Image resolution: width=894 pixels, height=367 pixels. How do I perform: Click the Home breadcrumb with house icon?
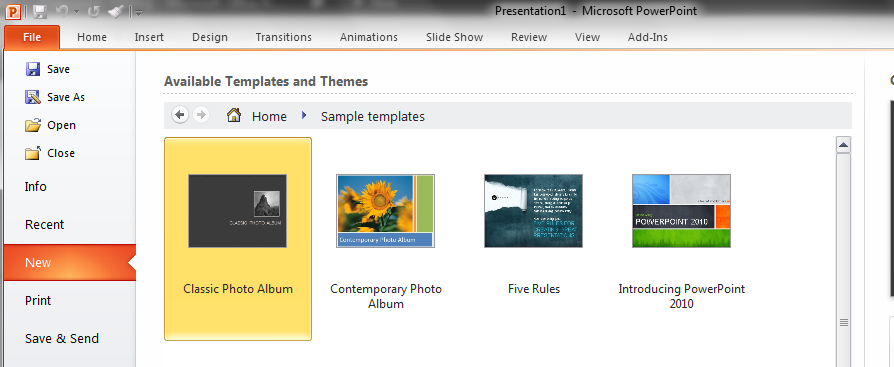(x=257, y=116)
